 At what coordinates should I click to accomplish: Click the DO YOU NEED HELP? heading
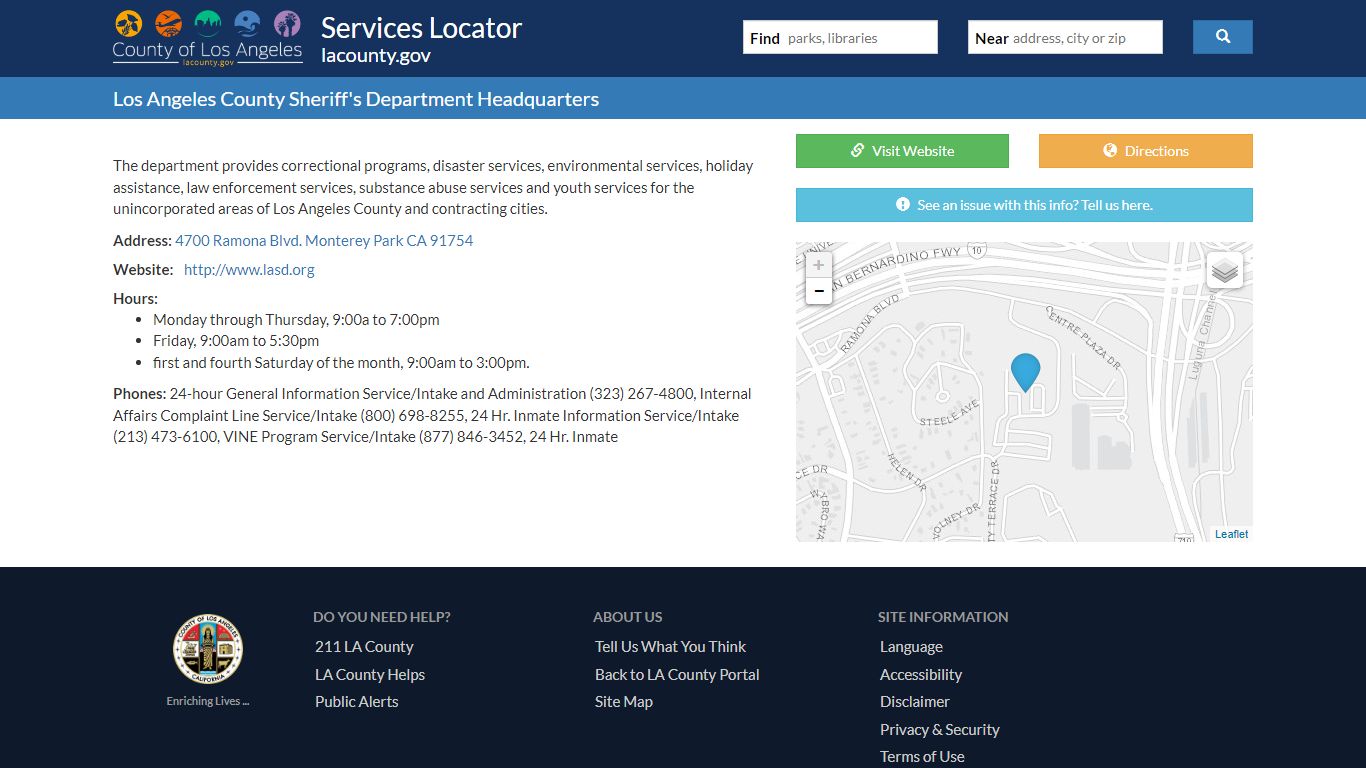[382, 617]
